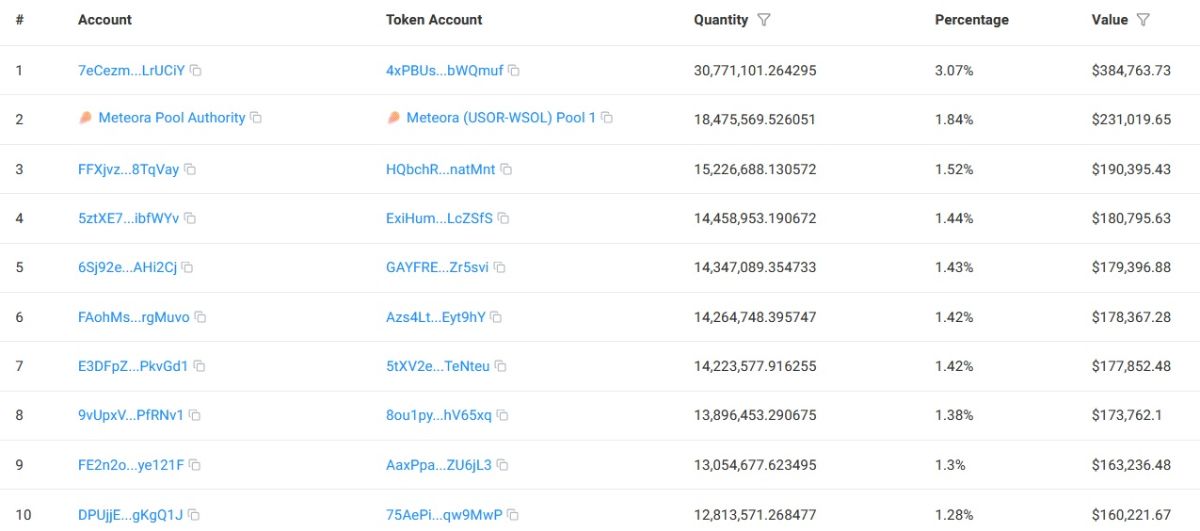
Task: Open token account 8ou1py...hV65xq
Action: point(439,415)
